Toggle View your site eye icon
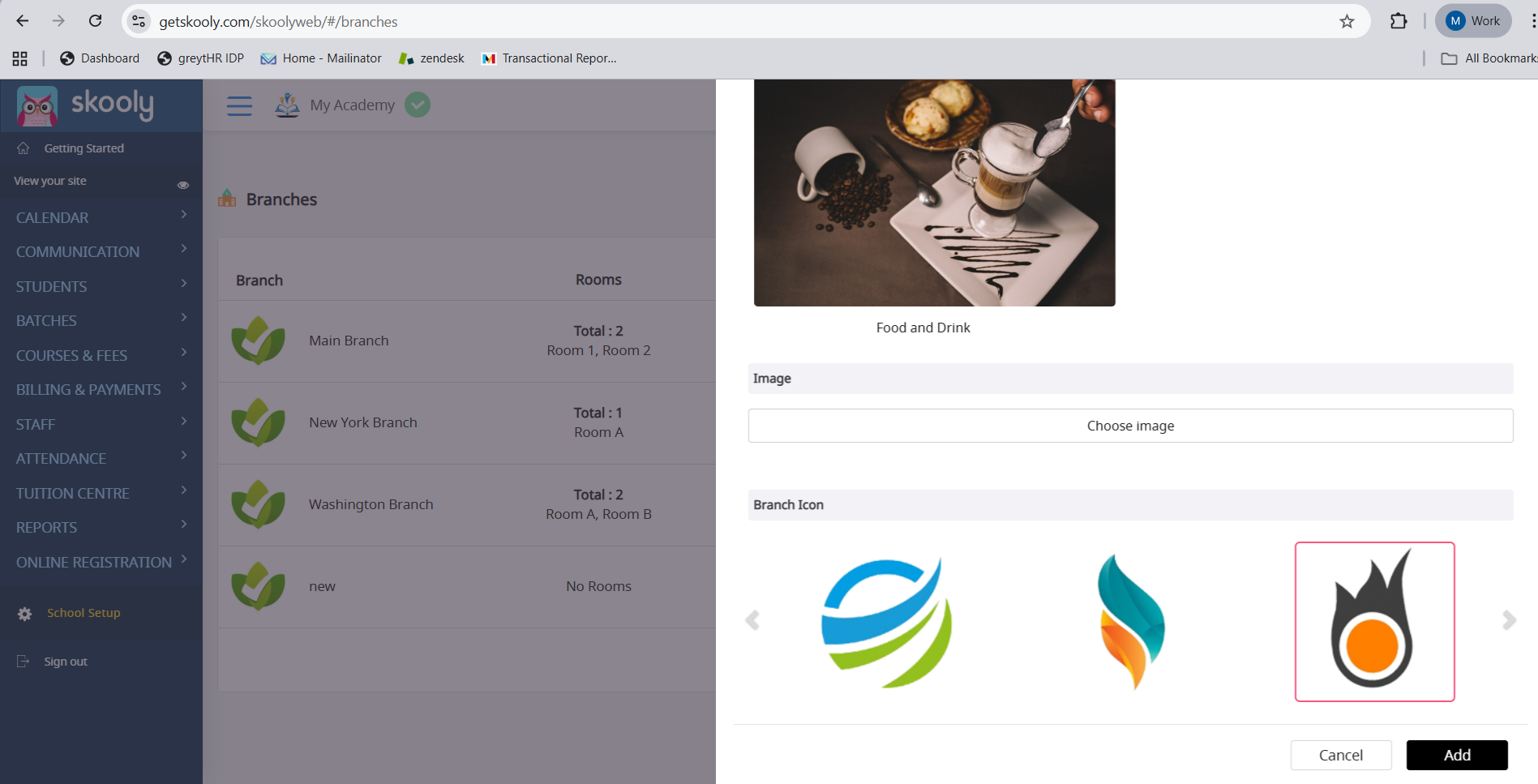 (x=183, y=185)
